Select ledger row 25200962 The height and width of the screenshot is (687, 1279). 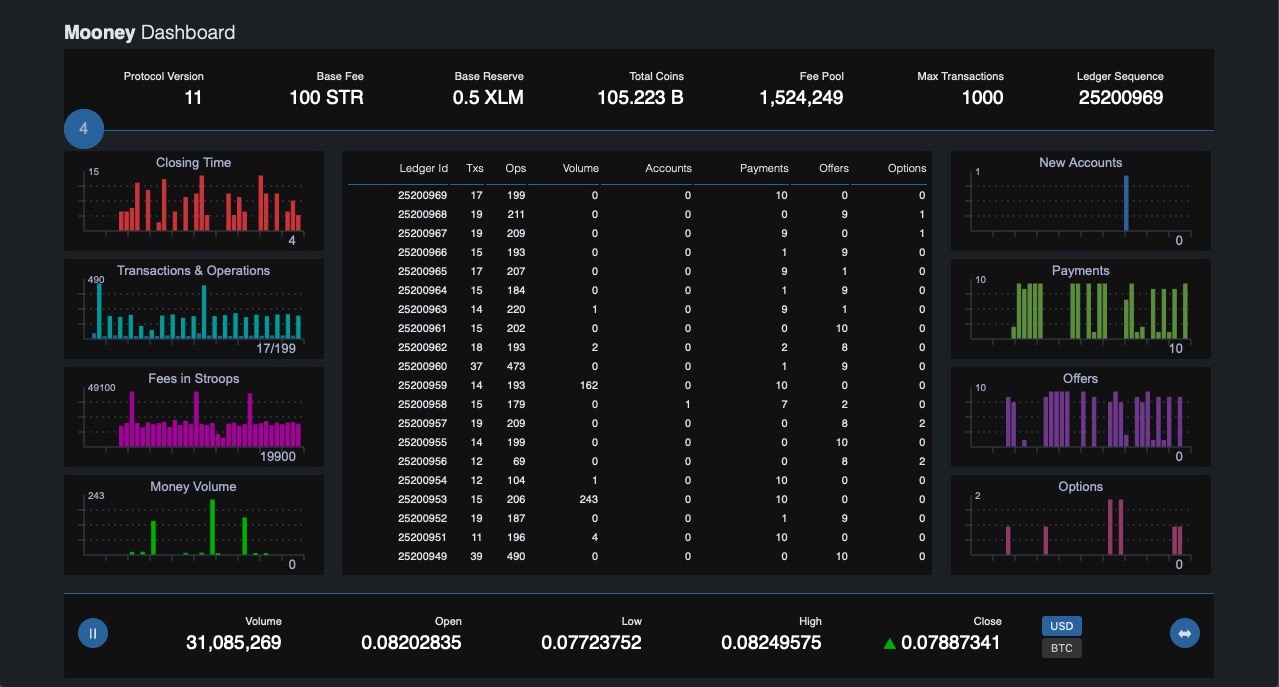[637, 347]
